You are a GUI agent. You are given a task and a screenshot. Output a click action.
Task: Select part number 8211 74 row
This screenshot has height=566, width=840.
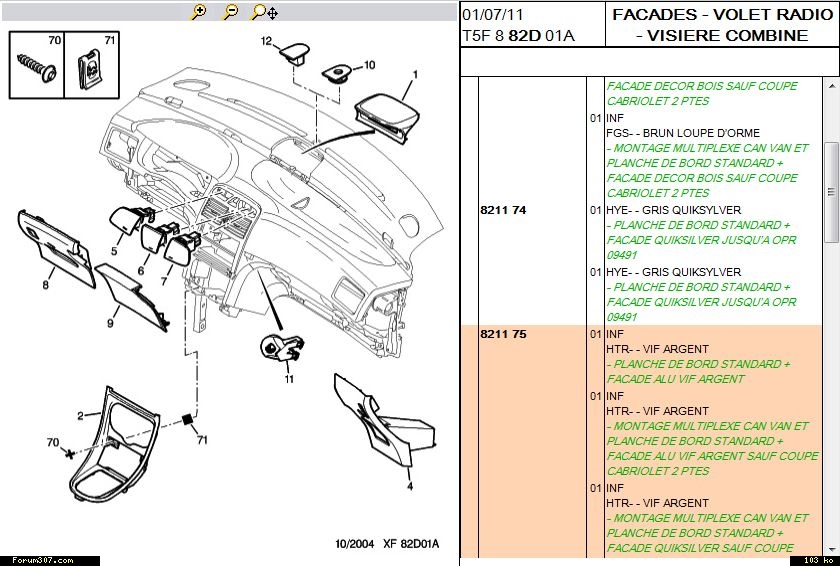click(503, 210)
